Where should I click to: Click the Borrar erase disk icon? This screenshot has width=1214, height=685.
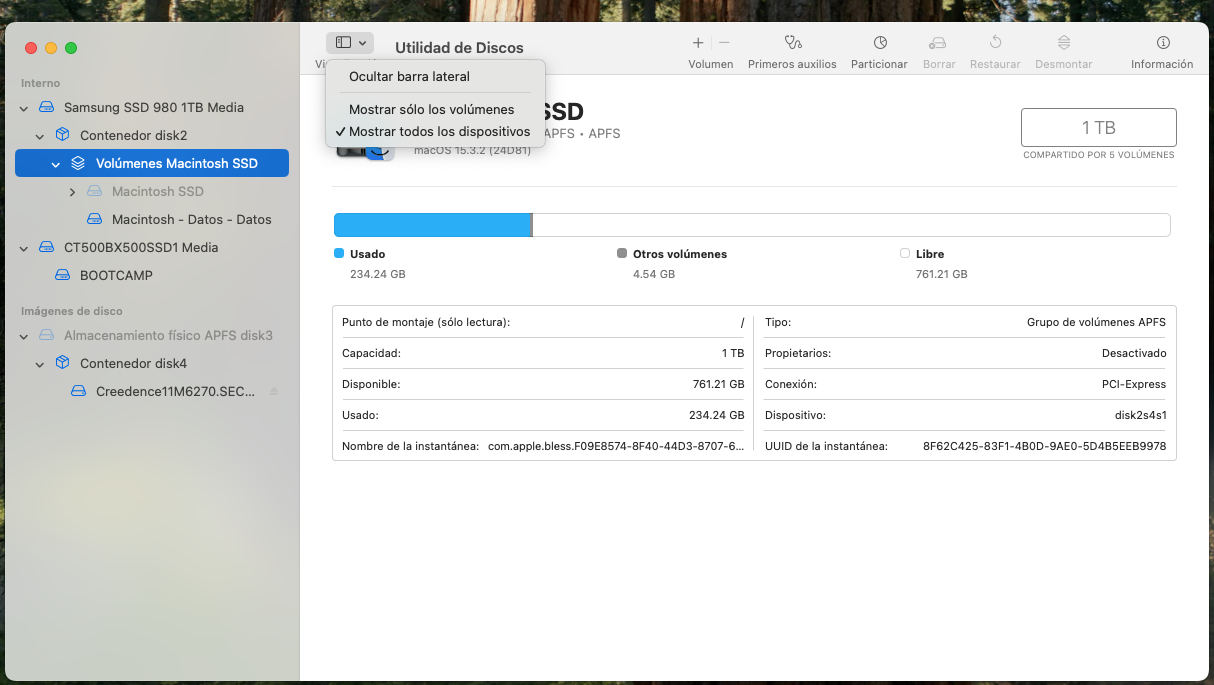pos(938,43)
